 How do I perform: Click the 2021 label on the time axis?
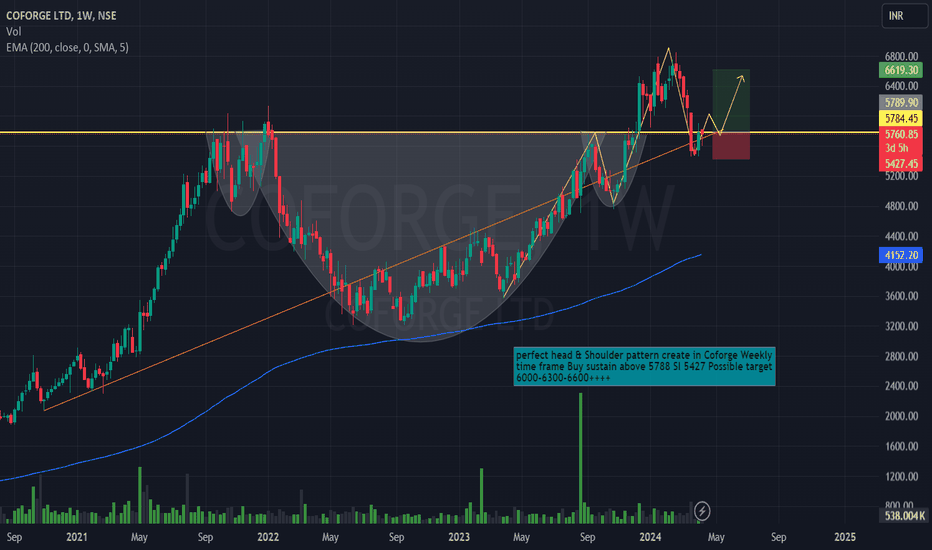77,537
